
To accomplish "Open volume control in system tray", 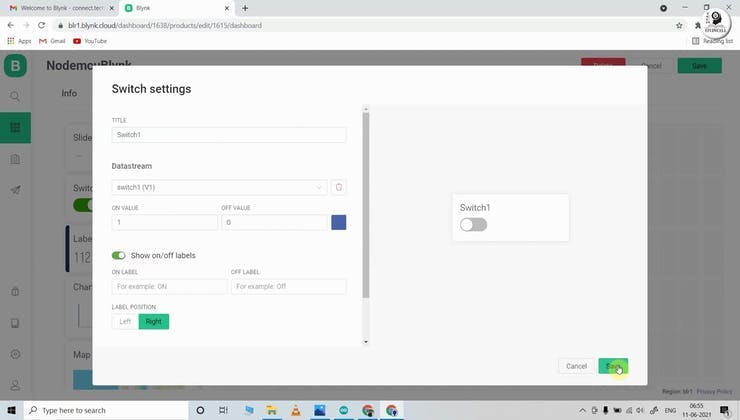I will coord(640,411).
